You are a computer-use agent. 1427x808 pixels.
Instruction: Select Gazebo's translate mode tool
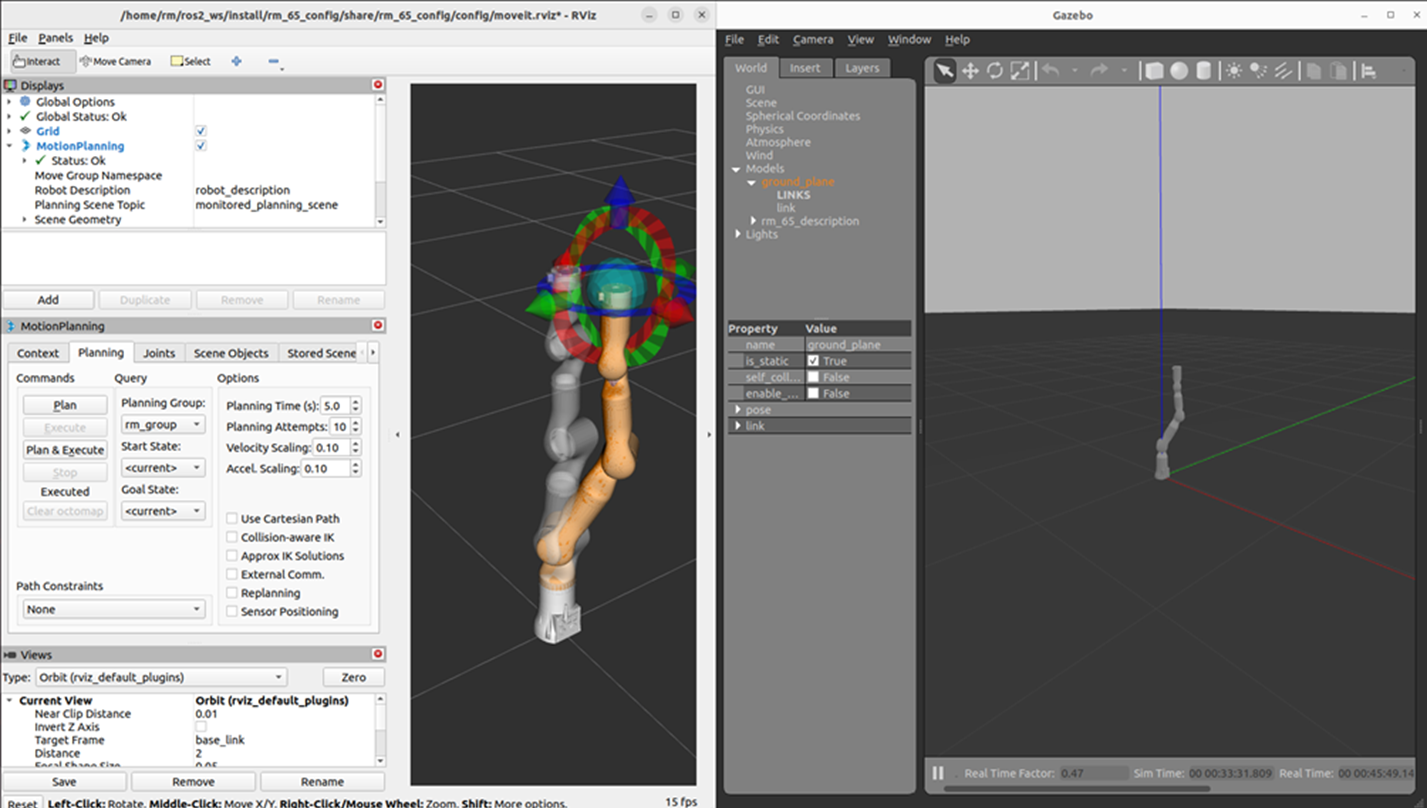969,70
